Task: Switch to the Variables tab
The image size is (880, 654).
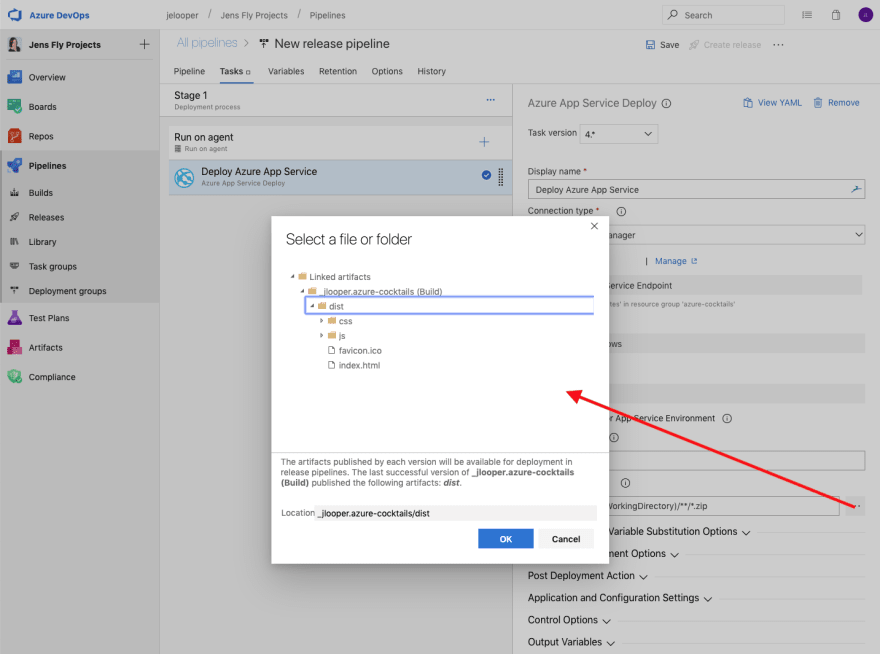Action: click(x=286, y=71)
